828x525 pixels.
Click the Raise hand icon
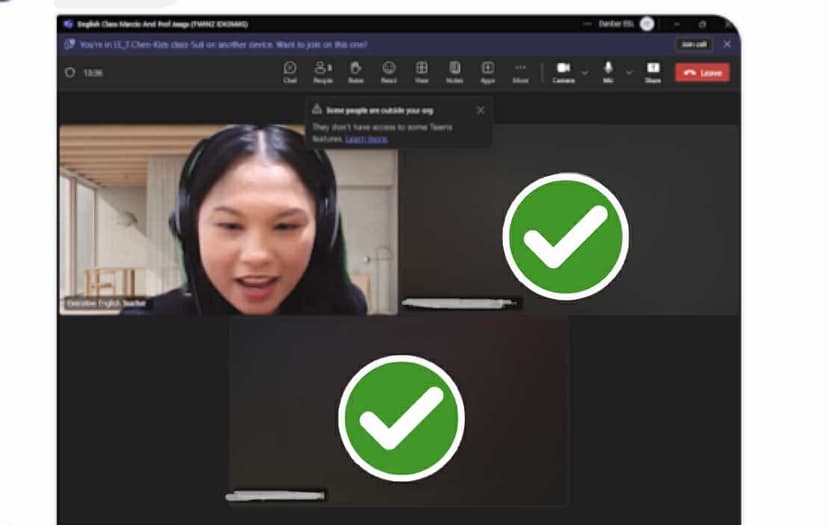coord(355,71)
